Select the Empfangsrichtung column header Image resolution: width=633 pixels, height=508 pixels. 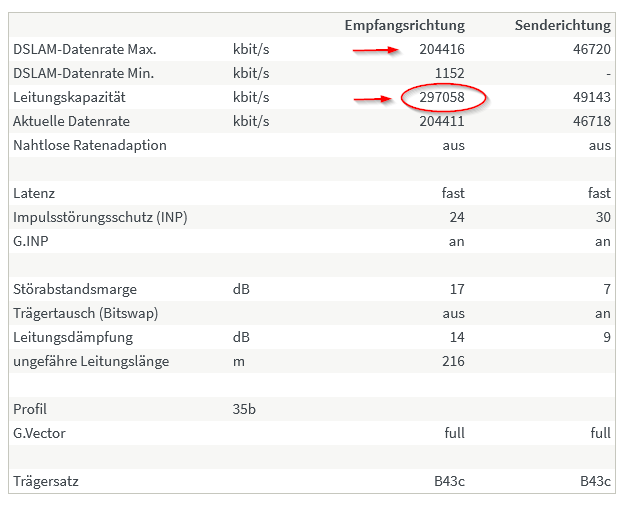click(404, 25)
